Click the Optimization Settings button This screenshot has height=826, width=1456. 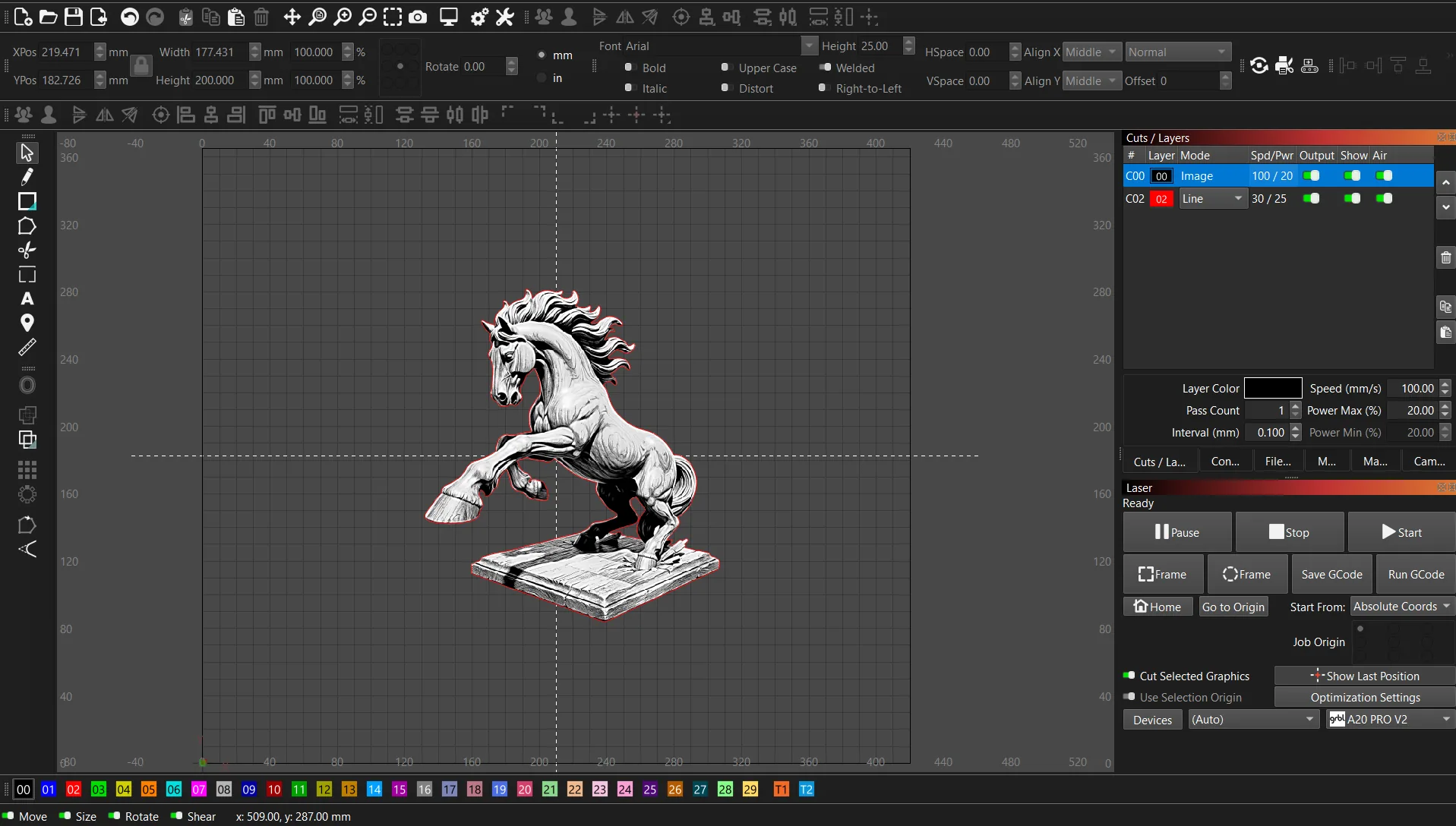pos(1365,697)
